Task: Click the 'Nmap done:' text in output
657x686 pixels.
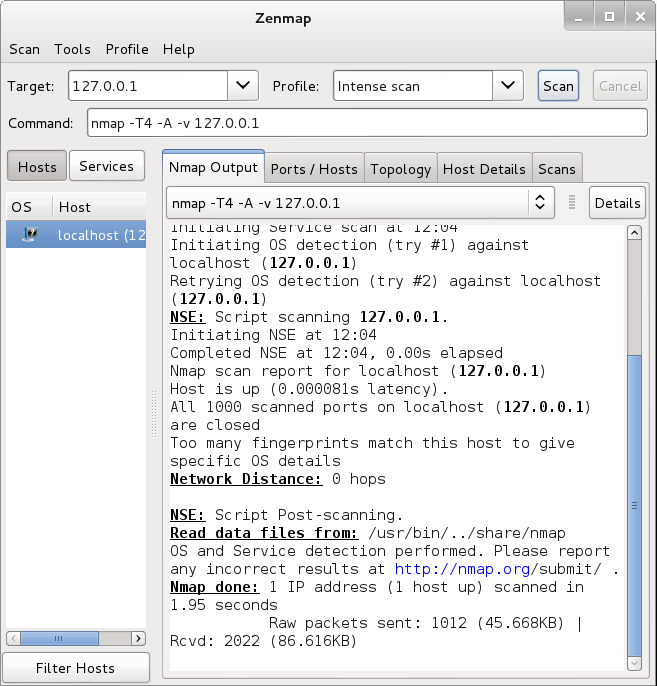Action: [214, 587]
